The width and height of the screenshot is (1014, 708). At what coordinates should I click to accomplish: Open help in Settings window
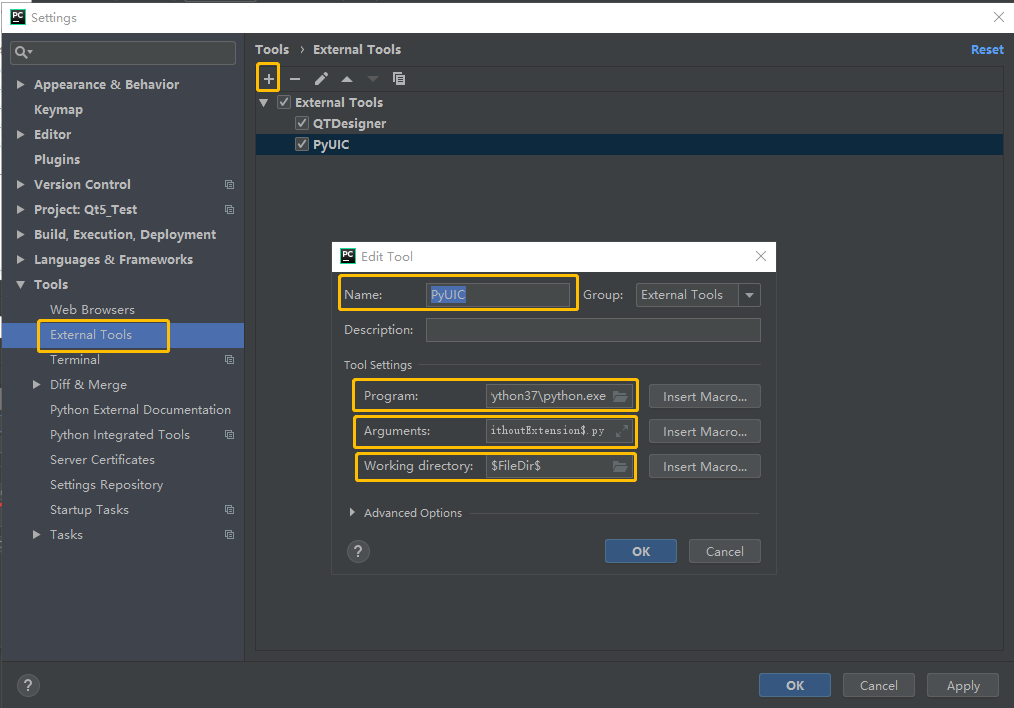click(28, 685)
